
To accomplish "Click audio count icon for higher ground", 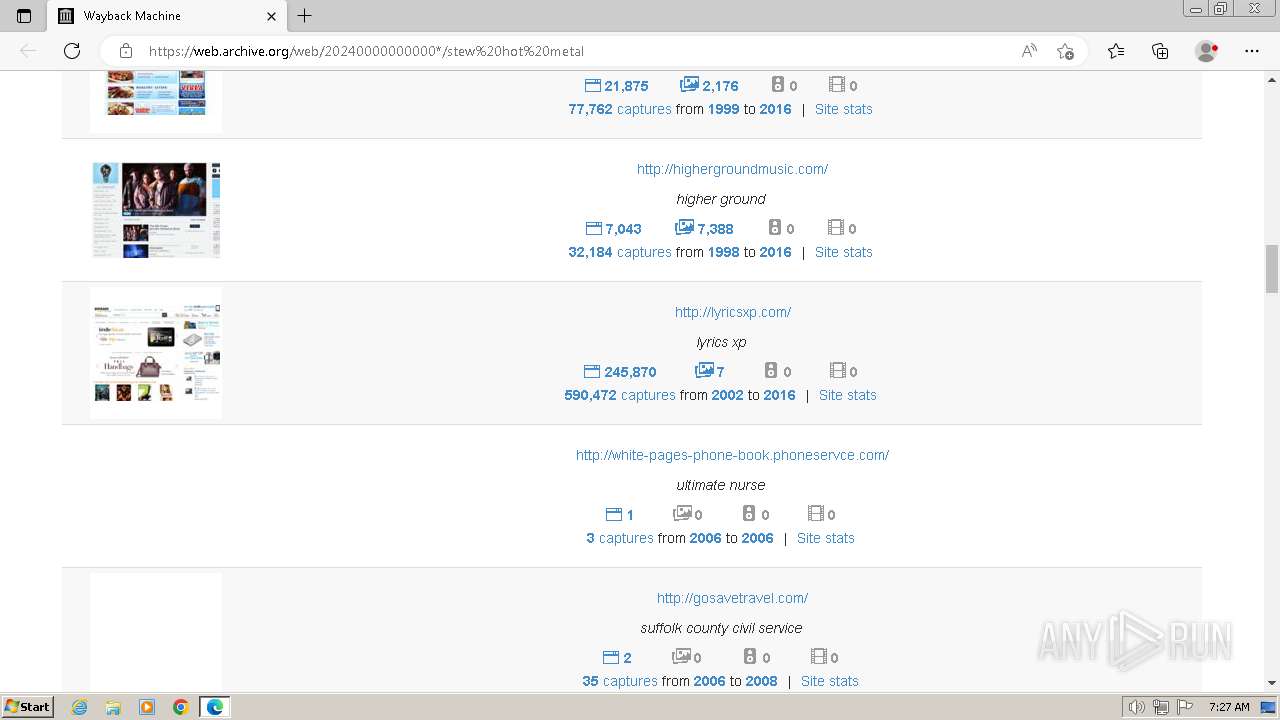I will pyautogui.click(x=775, y=228).
